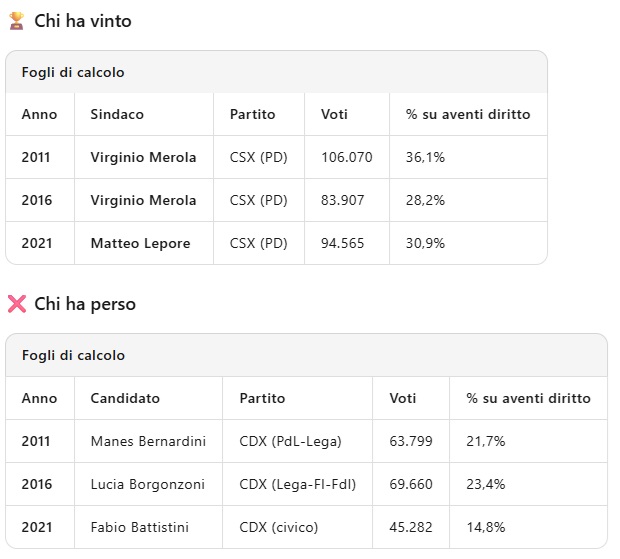Click the first Fogli di calcolo label
620x559 pixels.
[73, 72]
